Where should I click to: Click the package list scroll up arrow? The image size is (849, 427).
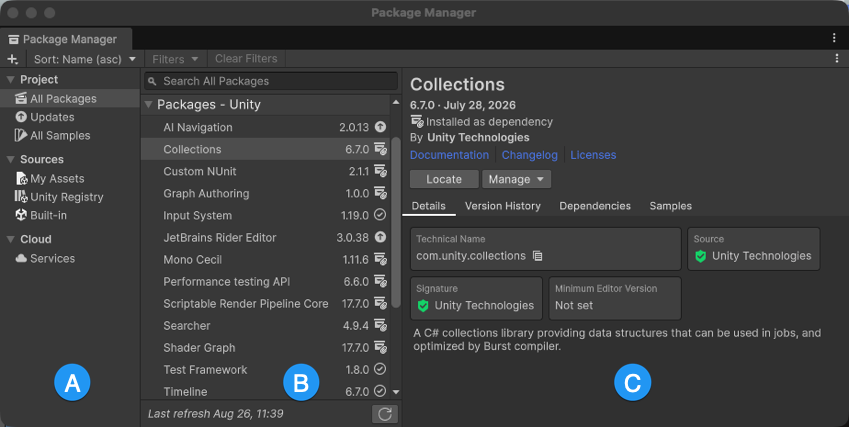pos(396,102)
